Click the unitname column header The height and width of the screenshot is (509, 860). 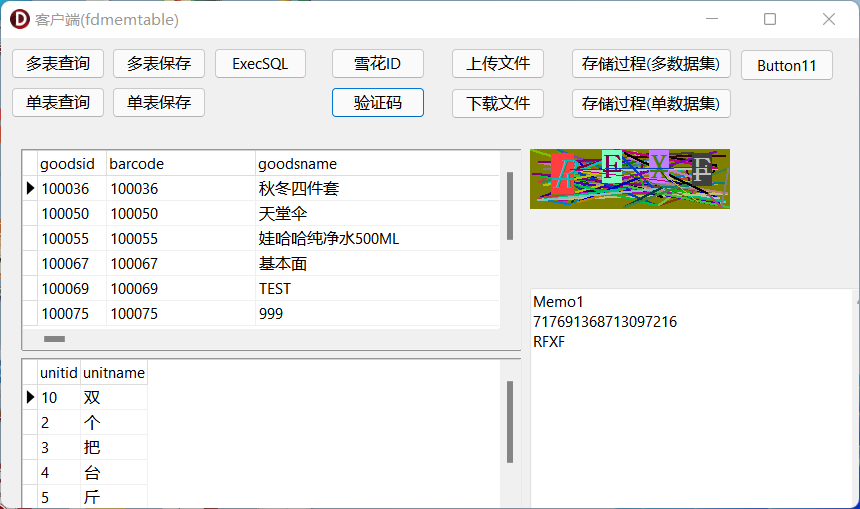pos(114,372)
